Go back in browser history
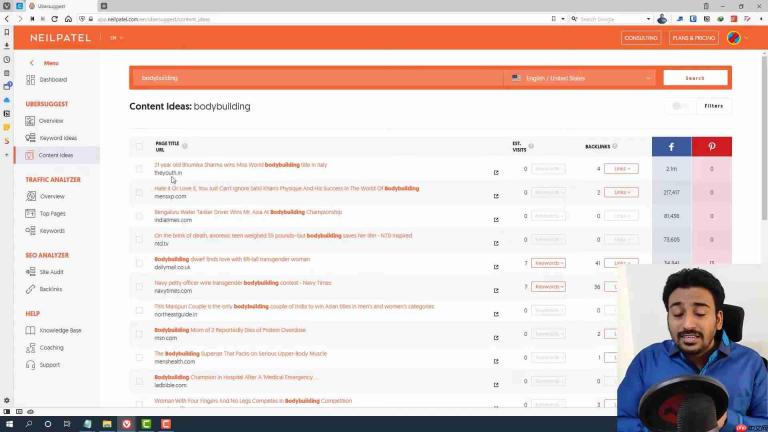This screenshot has width=768, height=432. (x=7, y=19)
